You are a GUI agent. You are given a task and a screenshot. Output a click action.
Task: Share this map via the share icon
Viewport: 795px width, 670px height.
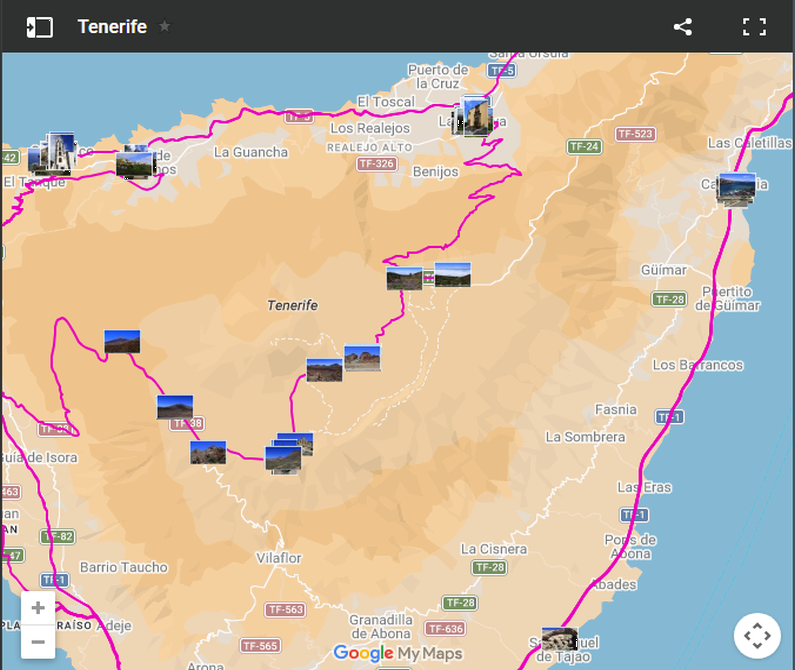pyautogui.click(x=682, y=27)
